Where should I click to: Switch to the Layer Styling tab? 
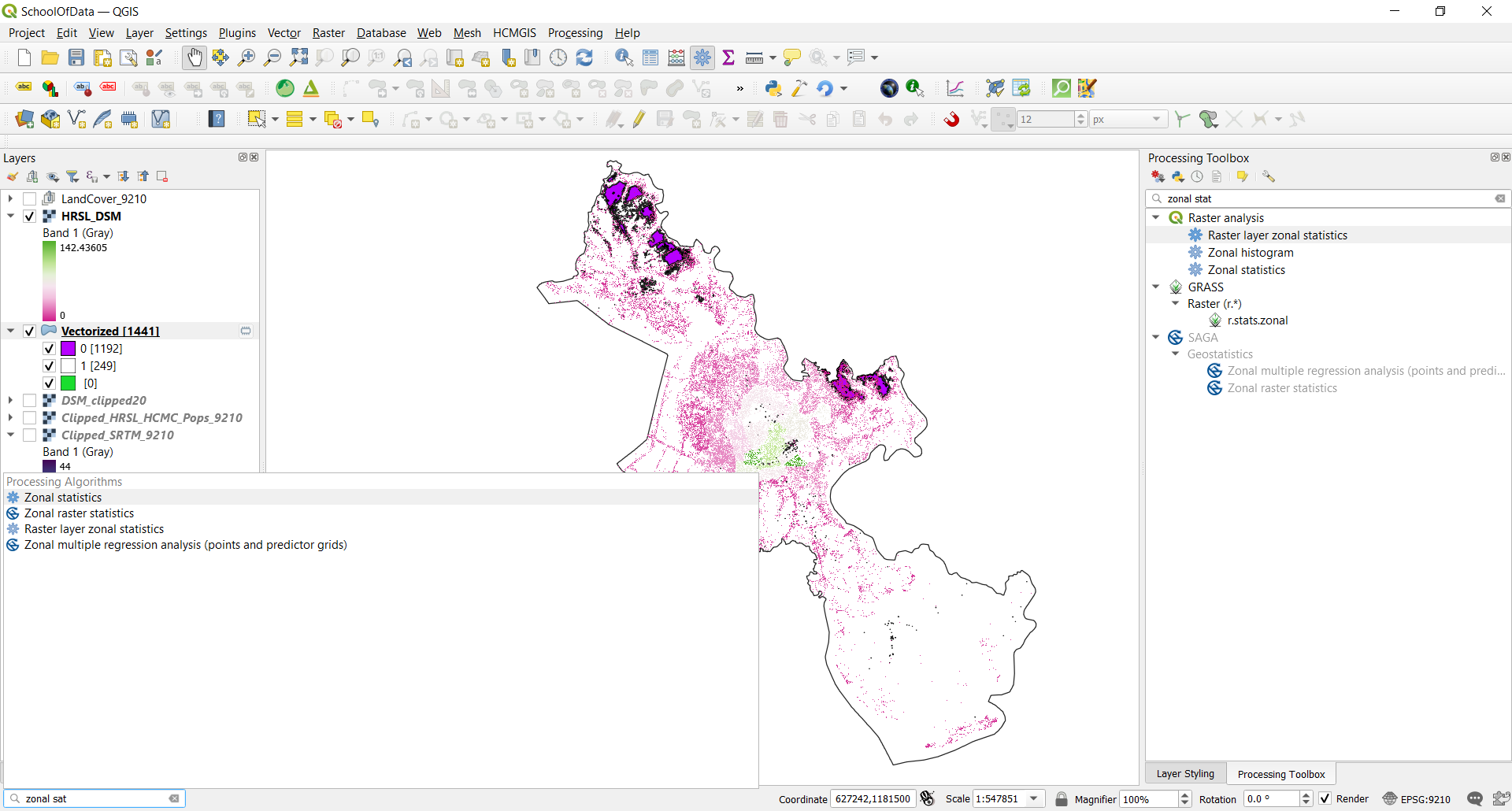click(1185, 774)
